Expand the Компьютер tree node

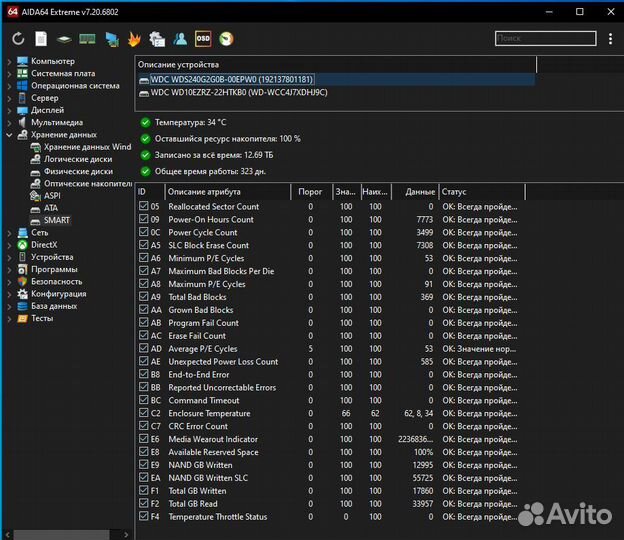tap(9, 62)
